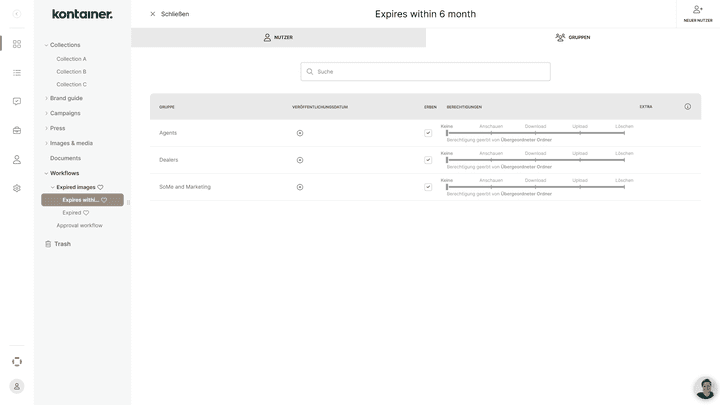Select the Gruppen tab
This screenshot has width=720, height=405.
pyautogui.click(x=572, y=37)
